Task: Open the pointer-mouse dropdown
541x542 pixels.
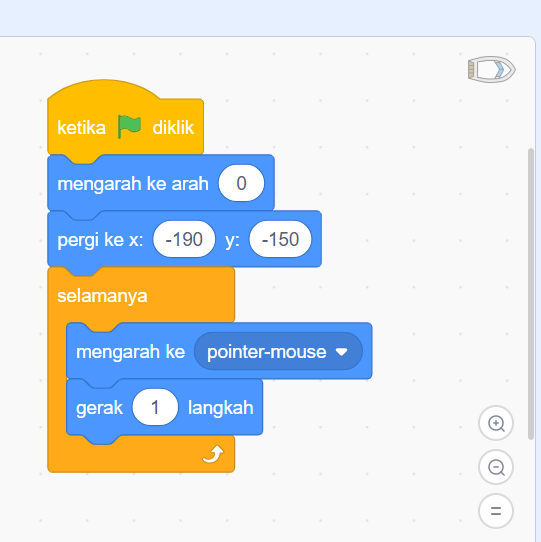Action: tap(278, 352)
